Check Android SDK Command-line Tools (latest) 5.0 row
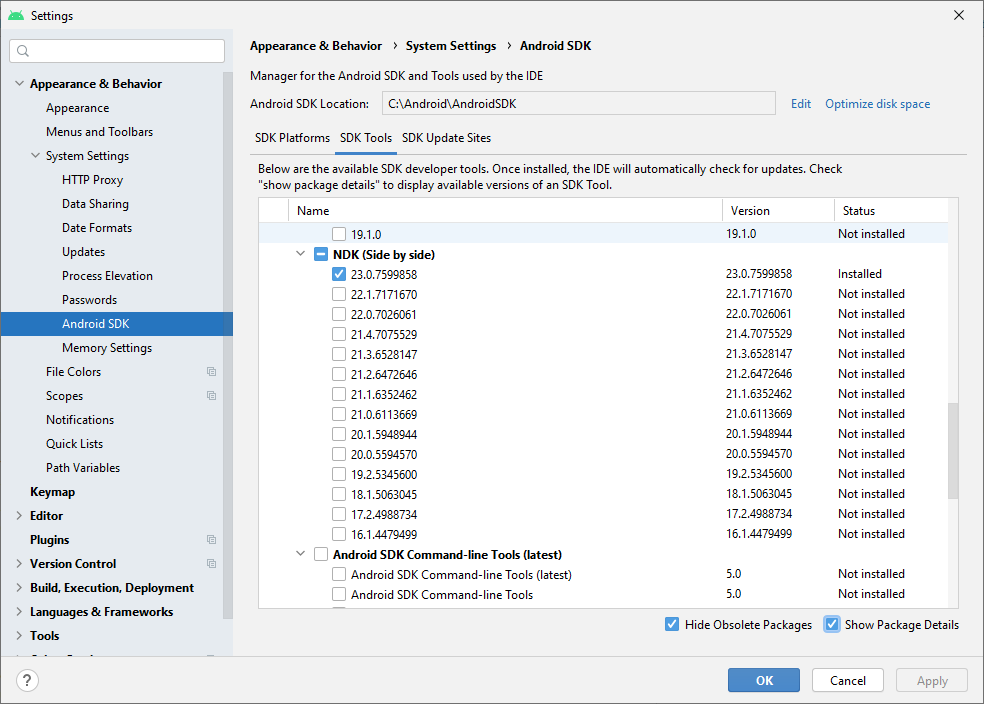984x704 pixels. pyautogui.click(x=339, y=574)
